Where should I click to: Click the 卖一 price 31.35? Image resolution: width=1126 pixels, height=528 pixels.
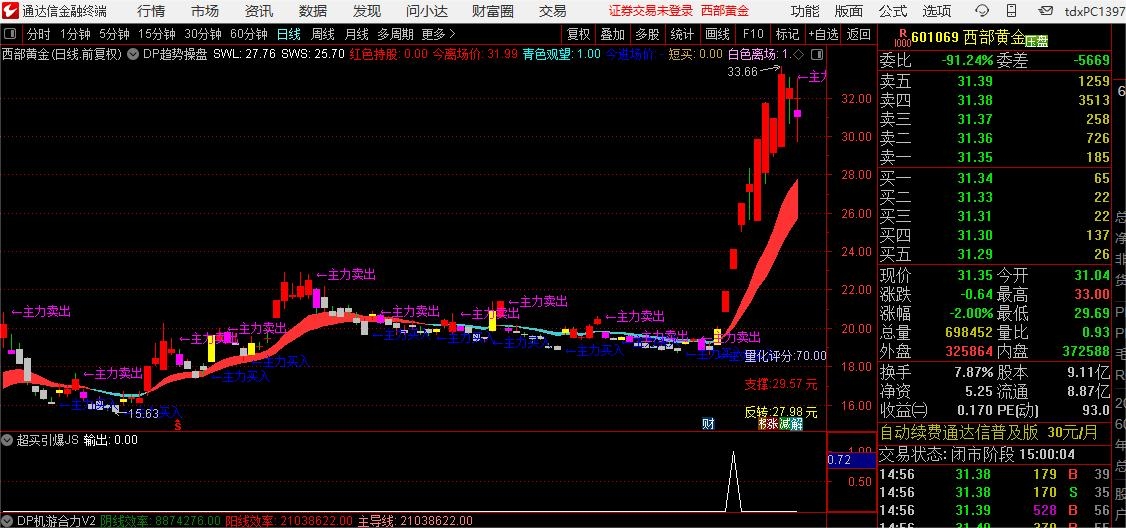(974, 157)
